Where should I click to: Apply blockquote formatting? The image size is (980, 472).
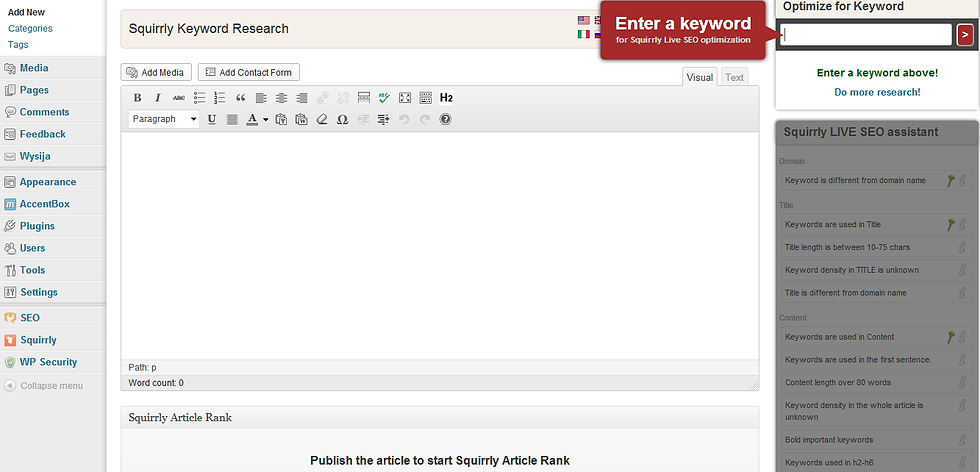point(240,98)
